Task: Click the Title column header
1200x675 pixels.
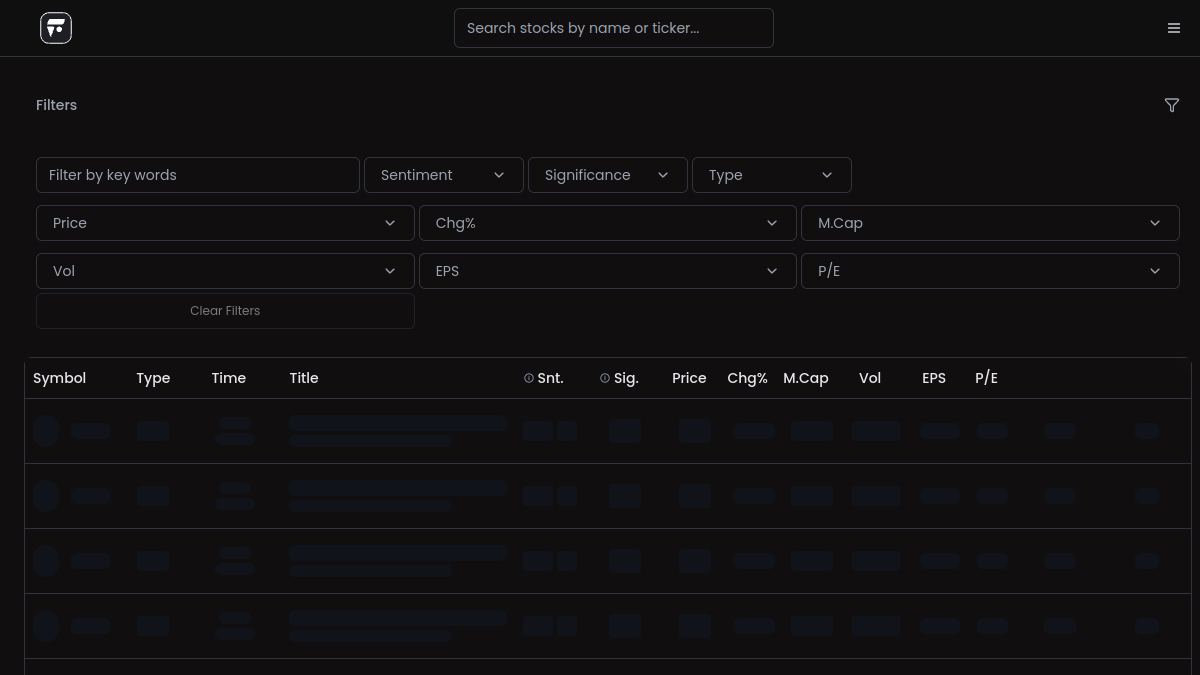Action: point(304,378)
